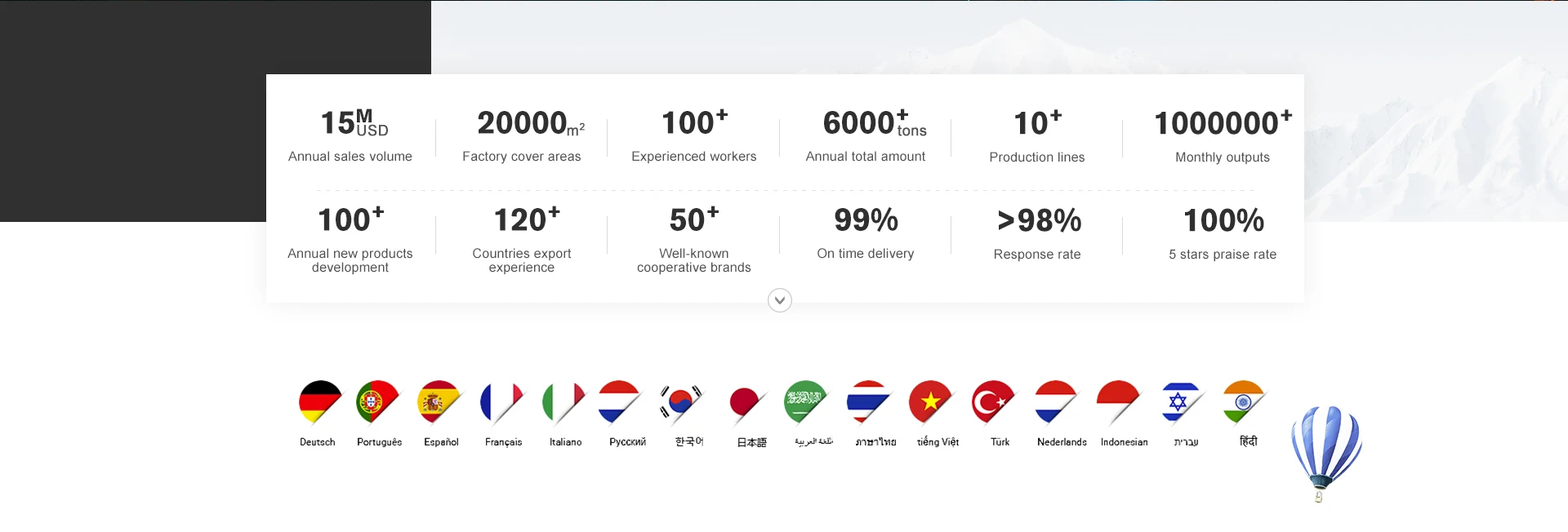
Task: Click the German flag icon
Action: click(x=320, y=402)
